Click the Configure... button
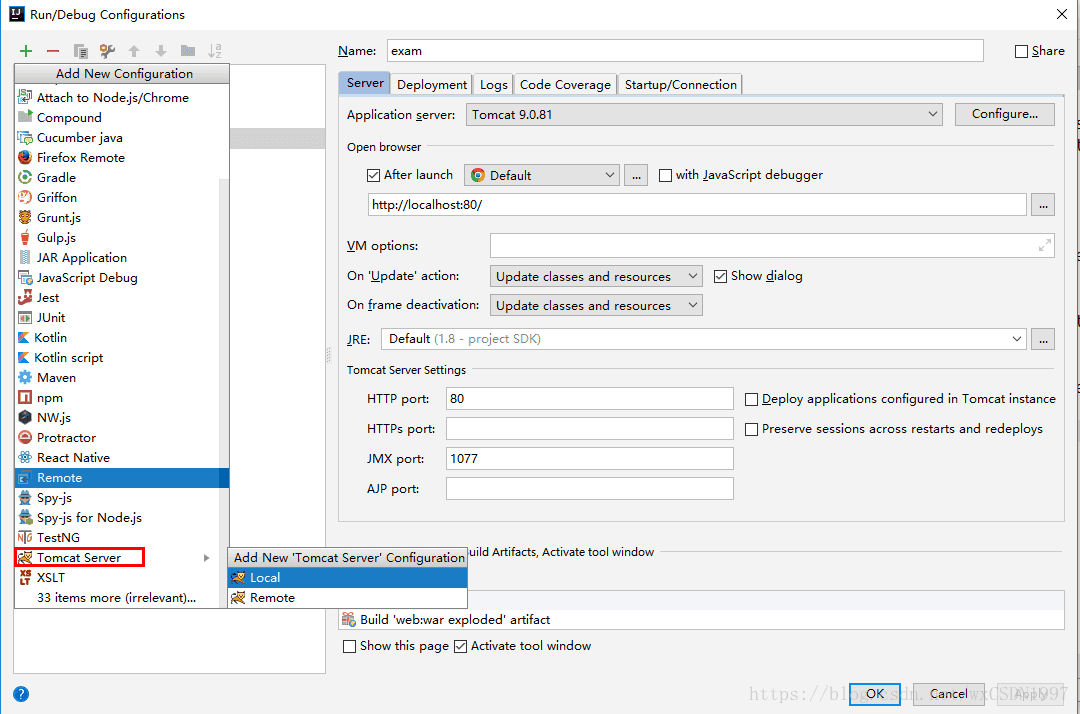The width and height of the screenshot is (1080, 714). pyautogui.click(x=1004, y=114)
